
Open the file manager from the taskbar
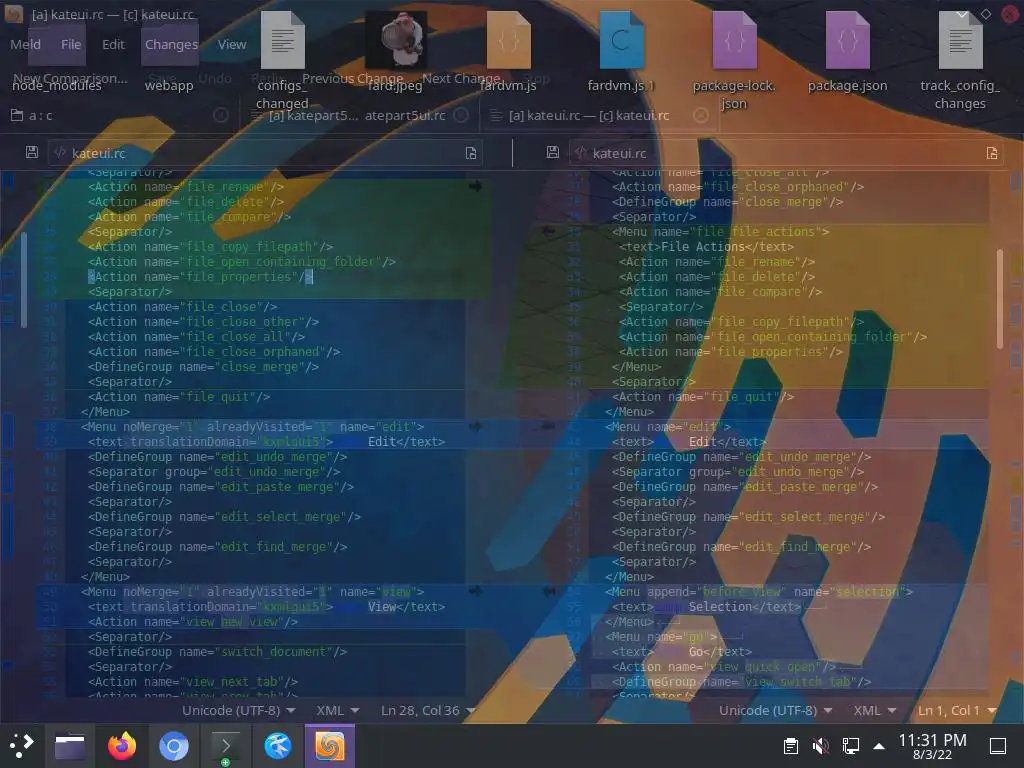tap(70, 745)
